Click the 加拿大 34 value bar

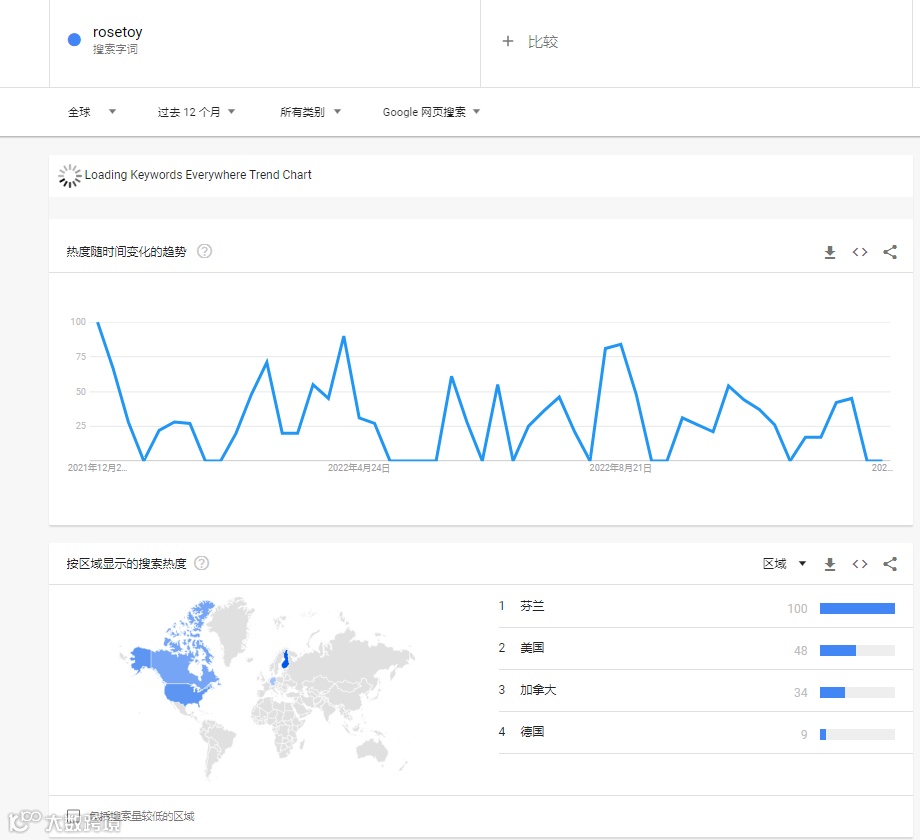pyautogui.click(x=857, y=692)
